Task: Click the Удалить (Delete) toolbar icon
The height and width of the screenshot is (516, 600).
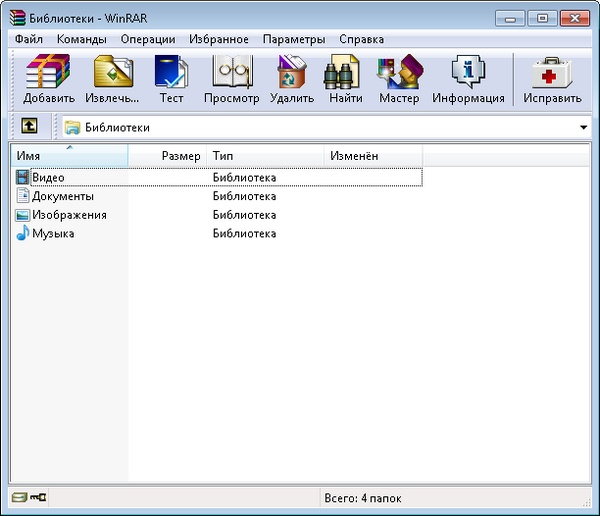Action: [292, 72]
